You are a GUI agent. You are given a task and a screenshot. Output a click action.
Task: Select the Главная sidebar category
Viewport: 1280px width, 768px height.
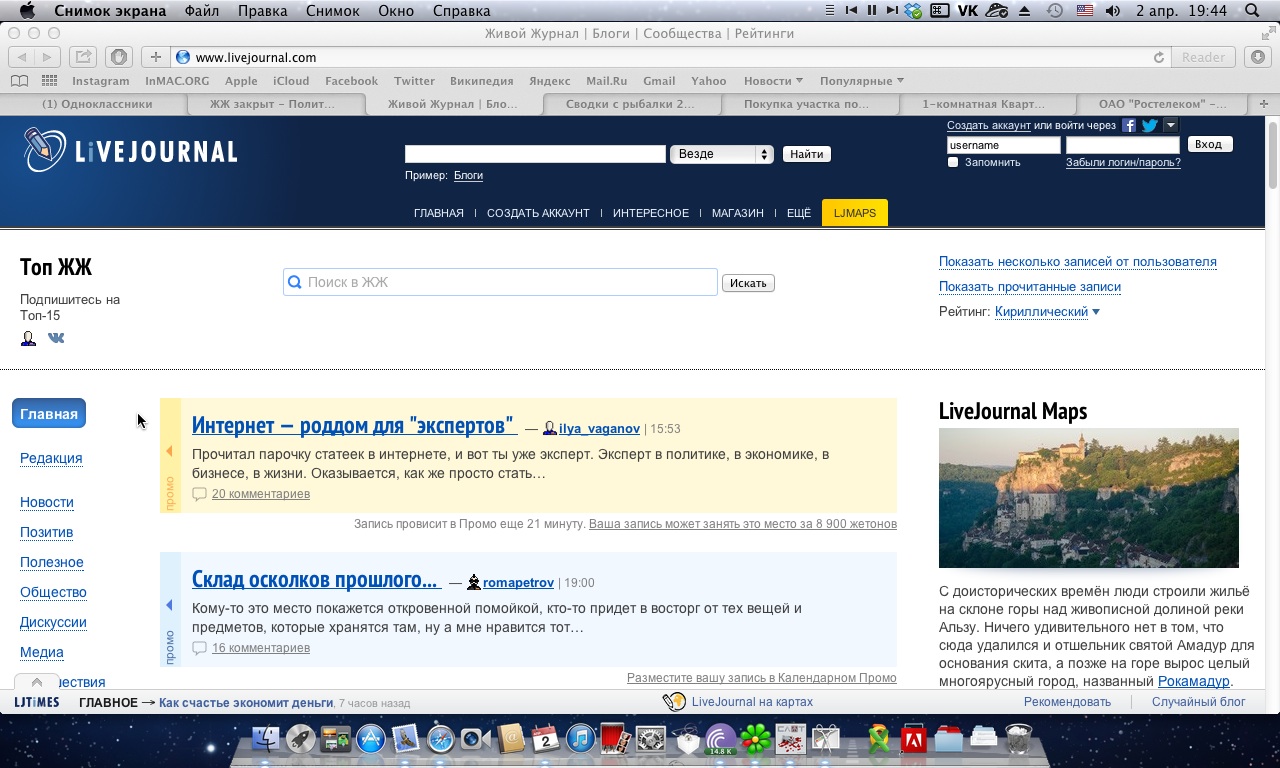click(x=49, y=414)
